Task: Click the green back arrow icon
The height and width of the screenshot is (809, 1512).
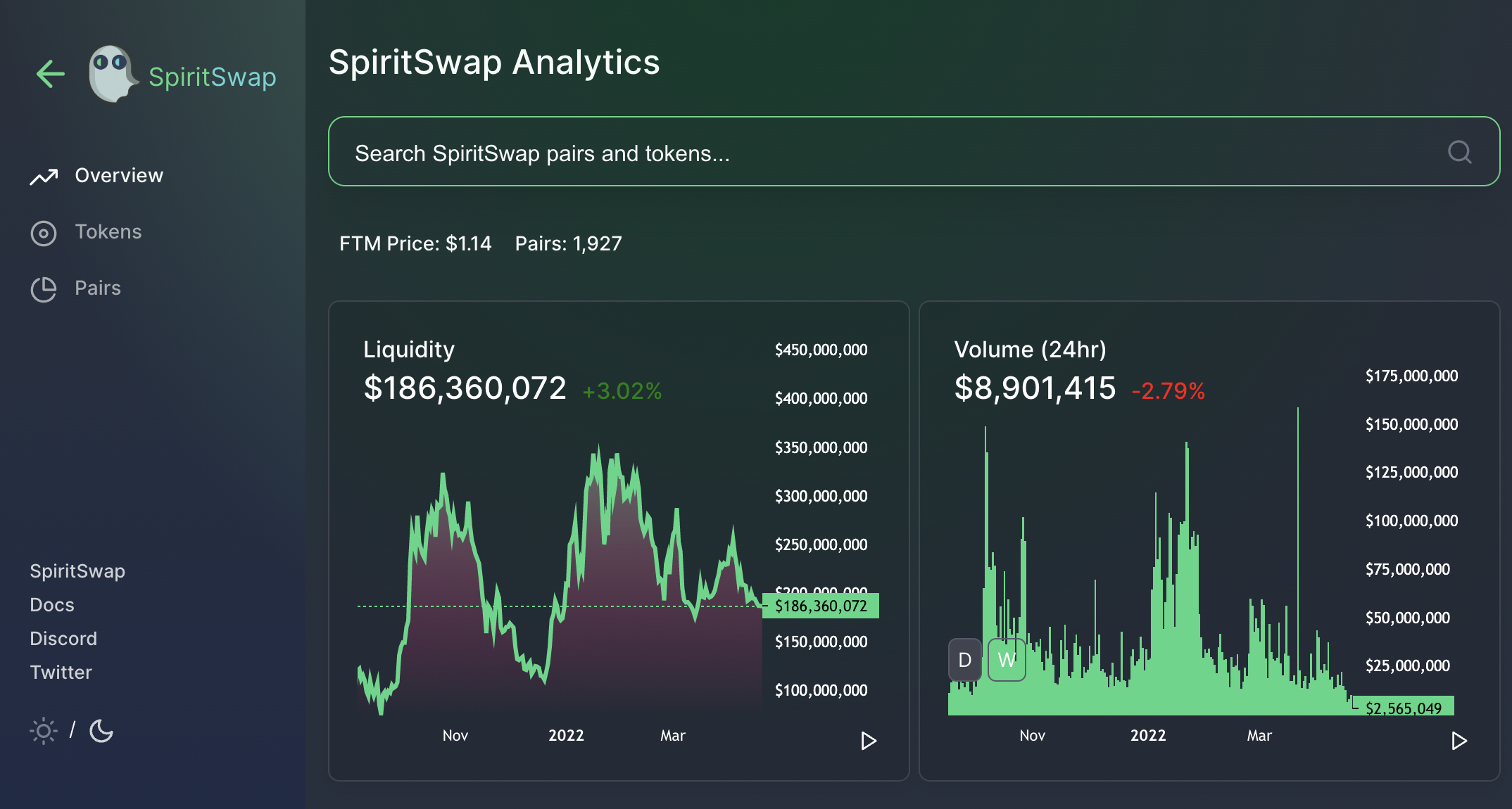Action: coord(51,74)
